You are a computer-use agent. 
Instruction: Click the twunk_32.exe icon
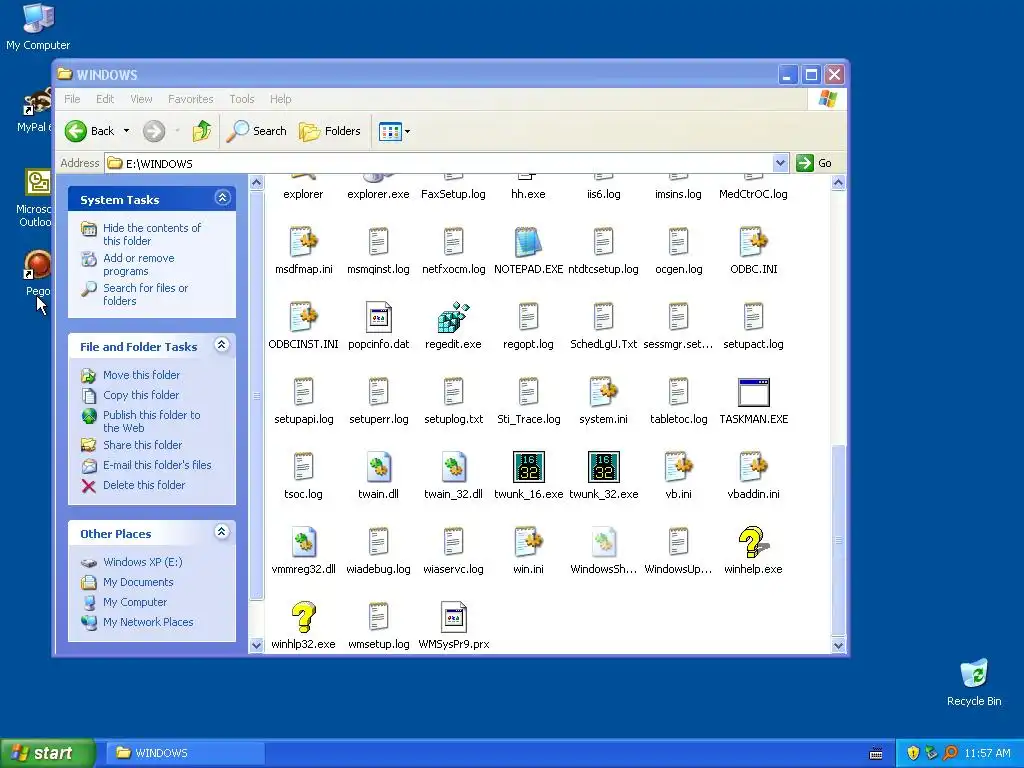pos(603,467)
